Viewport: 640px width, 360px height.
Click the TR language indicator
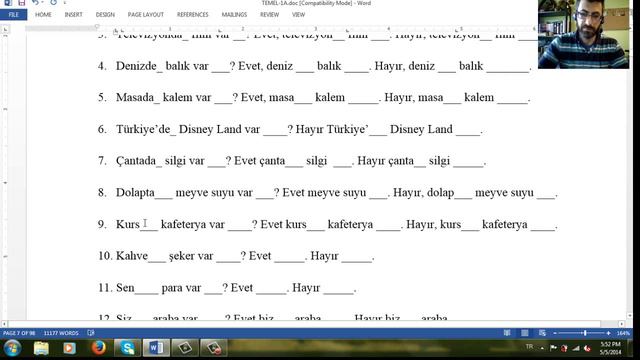click(529, 347)
